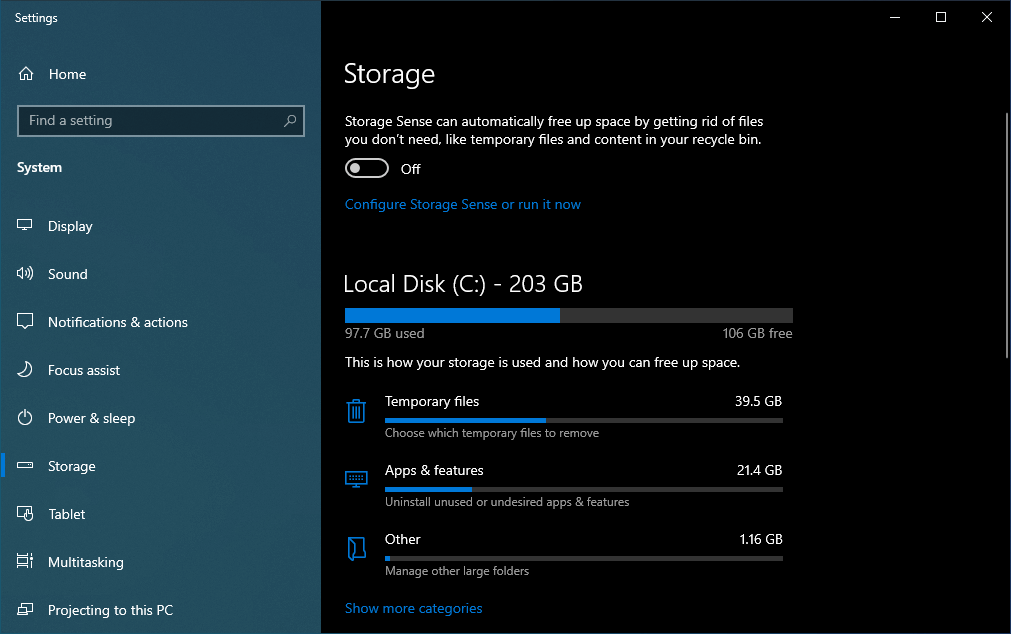Click the Focus assist moon icon
Viewport: 1011px width, 634px height.
(x=25, y=370)
